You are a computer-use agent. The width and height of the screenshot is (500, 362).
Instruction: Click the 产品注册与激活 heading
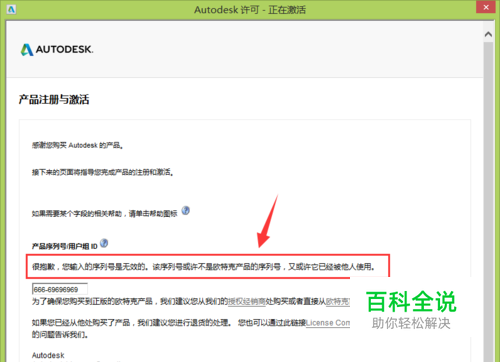[x=54, y=99]
